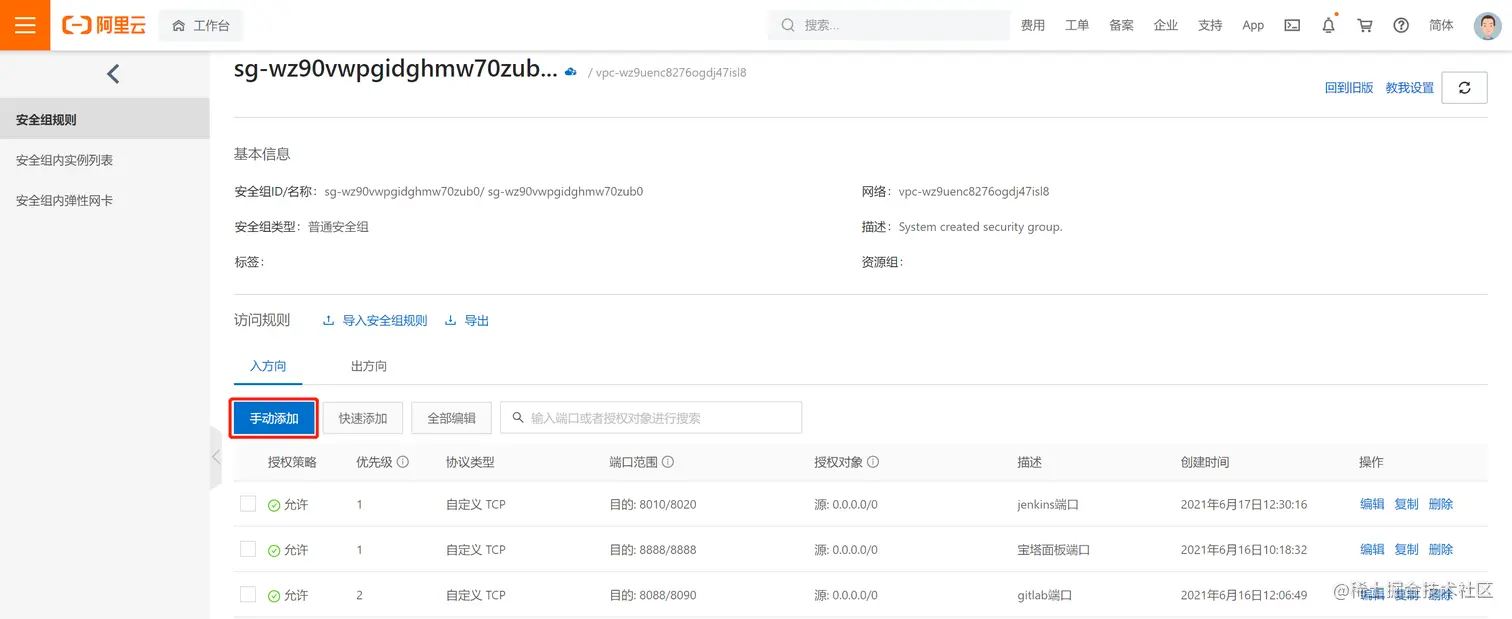This screenshot has width=1512, height=619.
Task: Open the help question mark icon
Action: (1401, 25)
